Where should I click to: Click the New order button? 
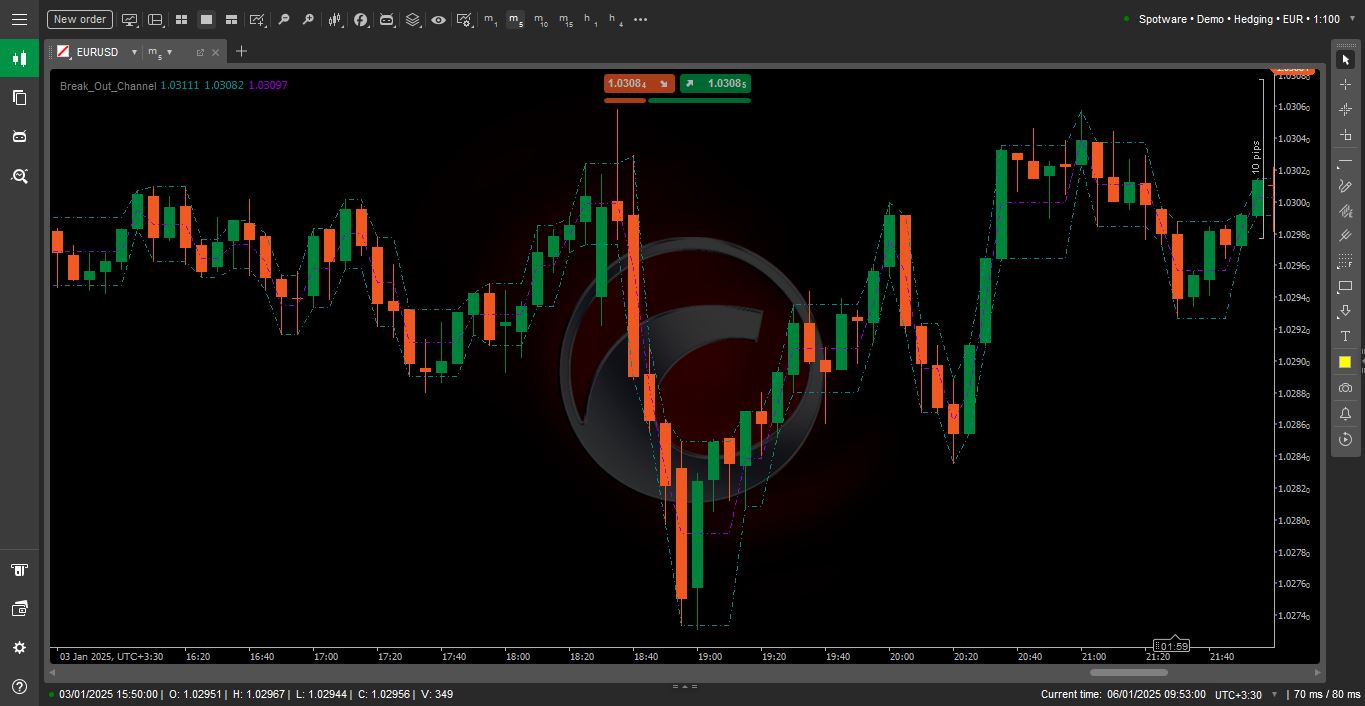tap(79, 19)
